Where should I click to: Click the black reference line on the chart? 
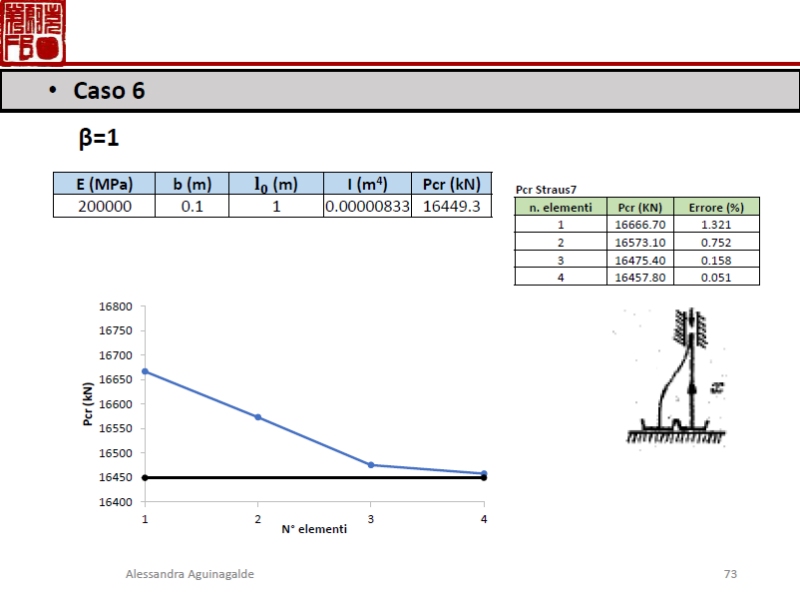(x=300, y=478)
